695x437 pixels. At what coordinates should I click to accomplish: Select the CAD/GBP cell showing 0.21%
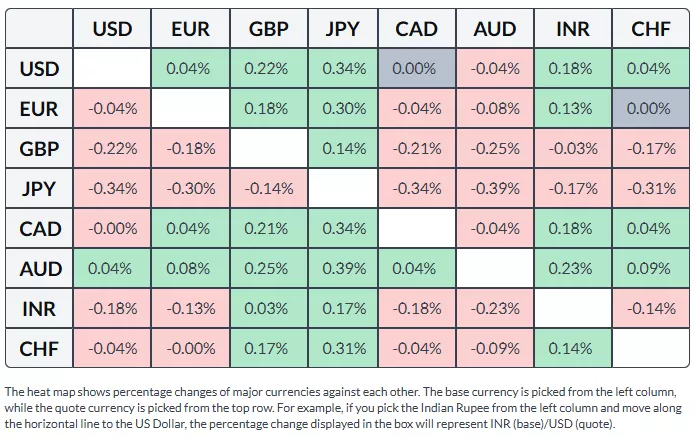(267, 229)
